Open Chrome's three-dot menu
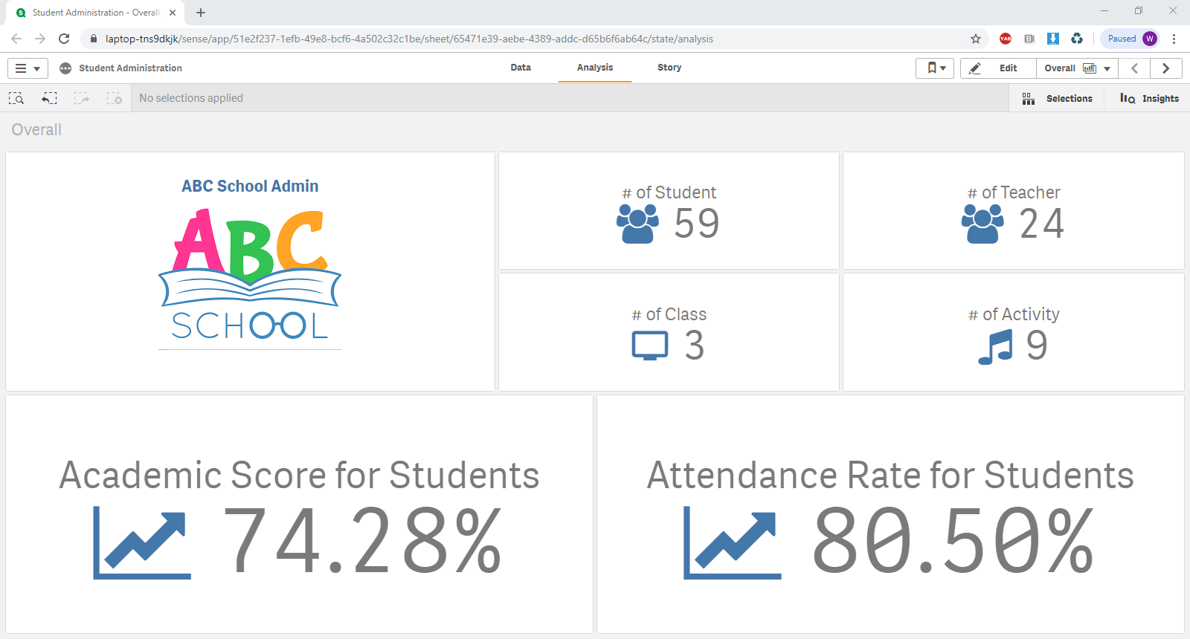The height and width of the screenshot is (639, 1190). pyautogui.click(x=1174, y=39)
